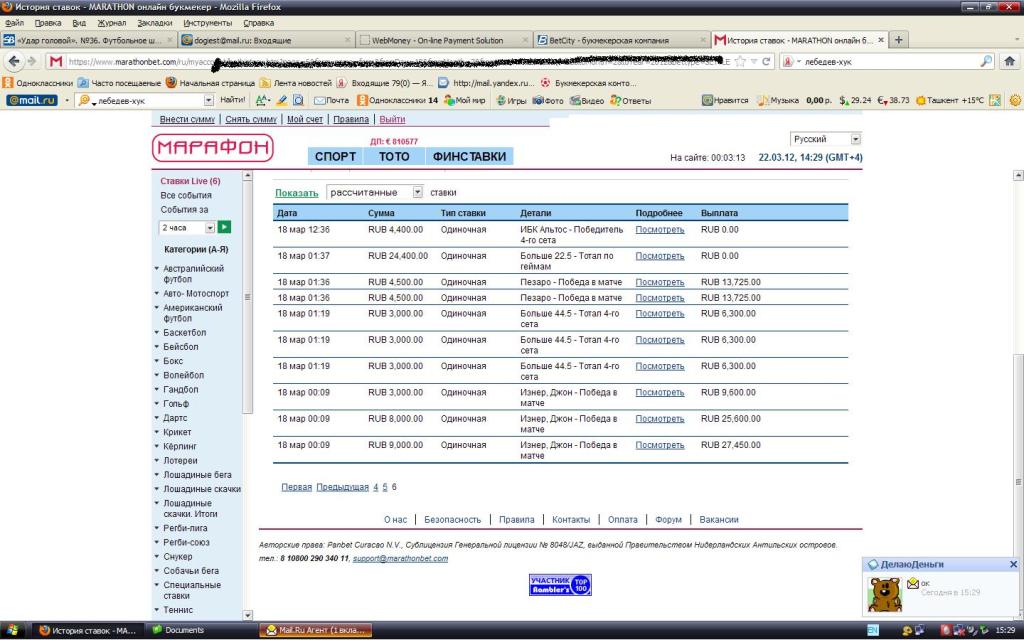Open the ФИНСТАВКИ section tab

[x=470, y=157]
